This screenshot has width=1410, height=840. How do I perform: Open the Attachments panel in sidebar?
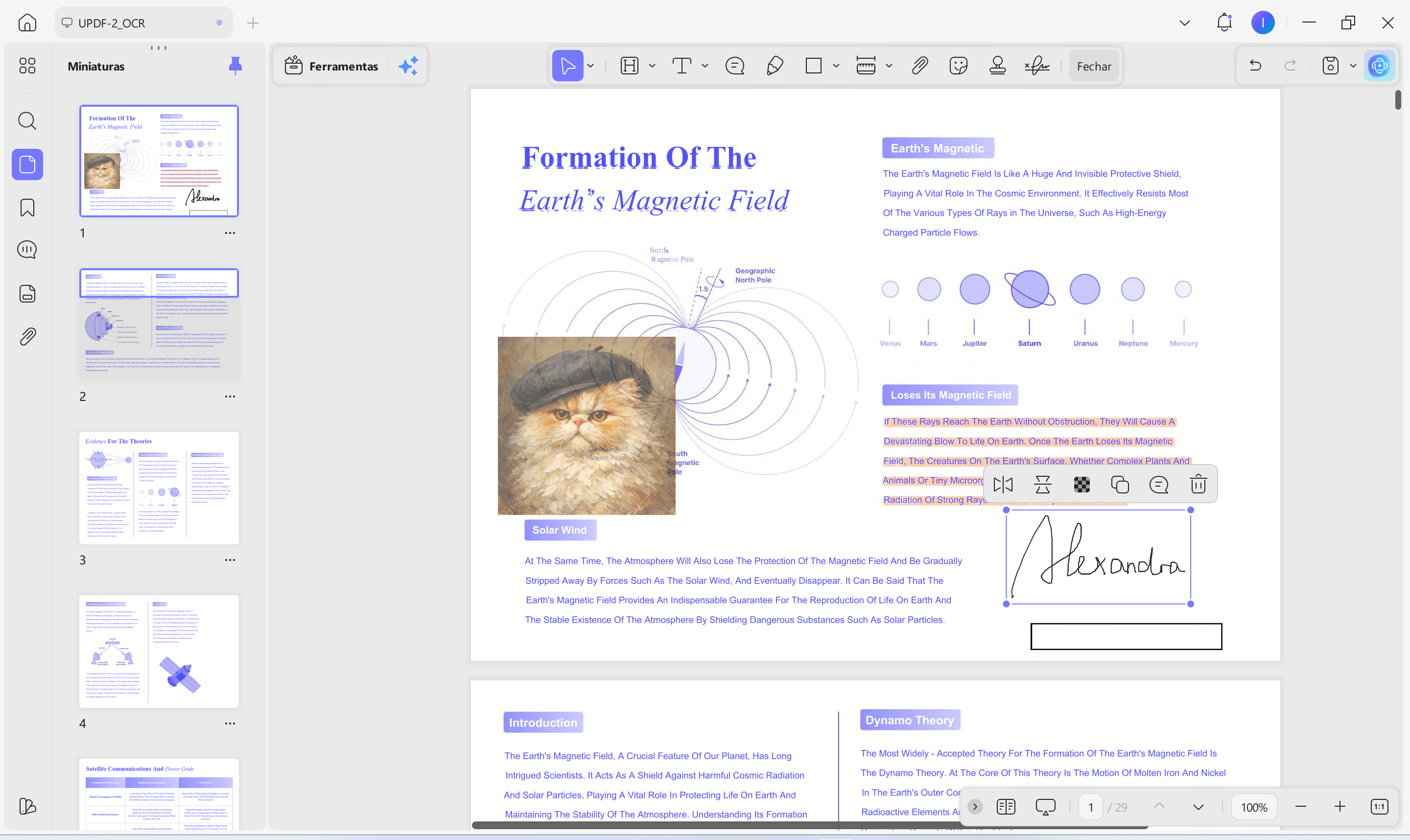tap(27, 336)
